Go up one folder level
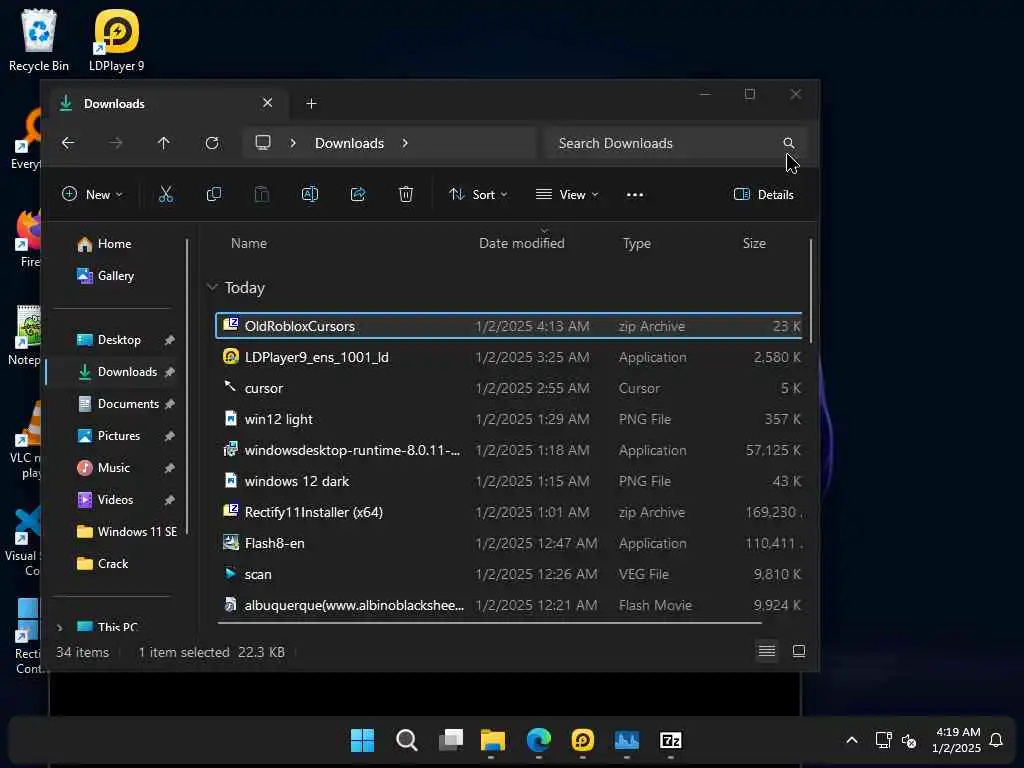The width and height of the screenshot is (1024, 768). (164, 143)
